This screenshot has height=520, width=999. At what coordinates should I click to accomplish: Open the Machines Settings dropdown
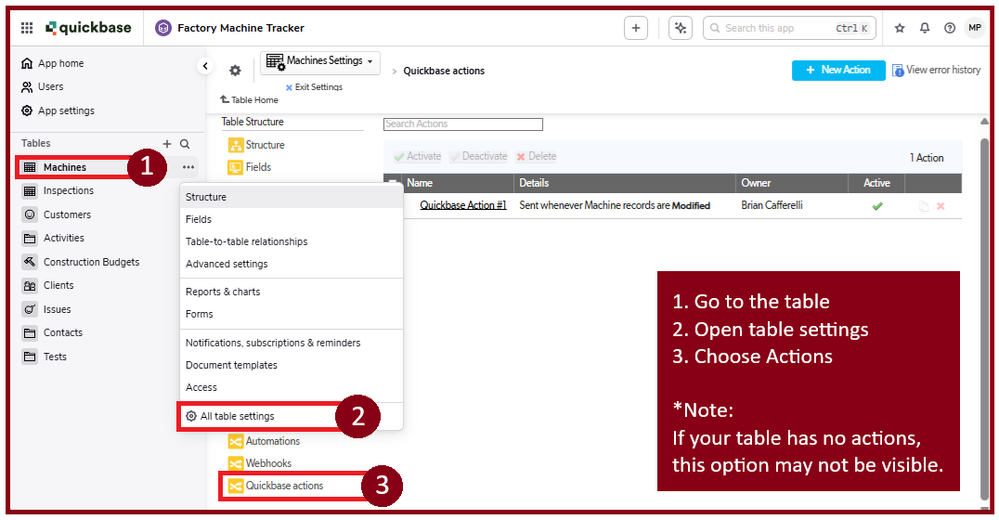tap(320, 62)
